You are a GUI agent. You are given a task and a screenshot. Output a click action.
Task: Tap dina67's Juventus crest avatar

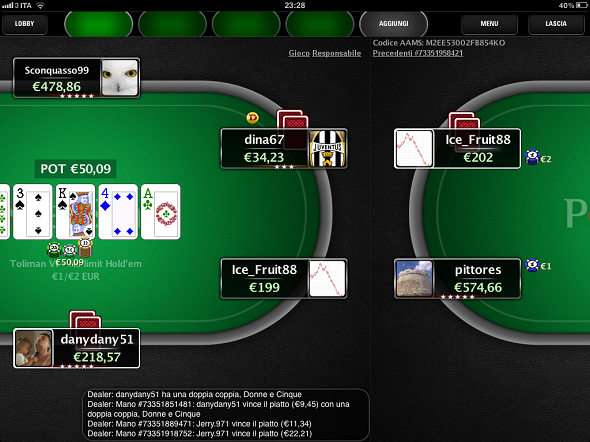pos(327,149)
